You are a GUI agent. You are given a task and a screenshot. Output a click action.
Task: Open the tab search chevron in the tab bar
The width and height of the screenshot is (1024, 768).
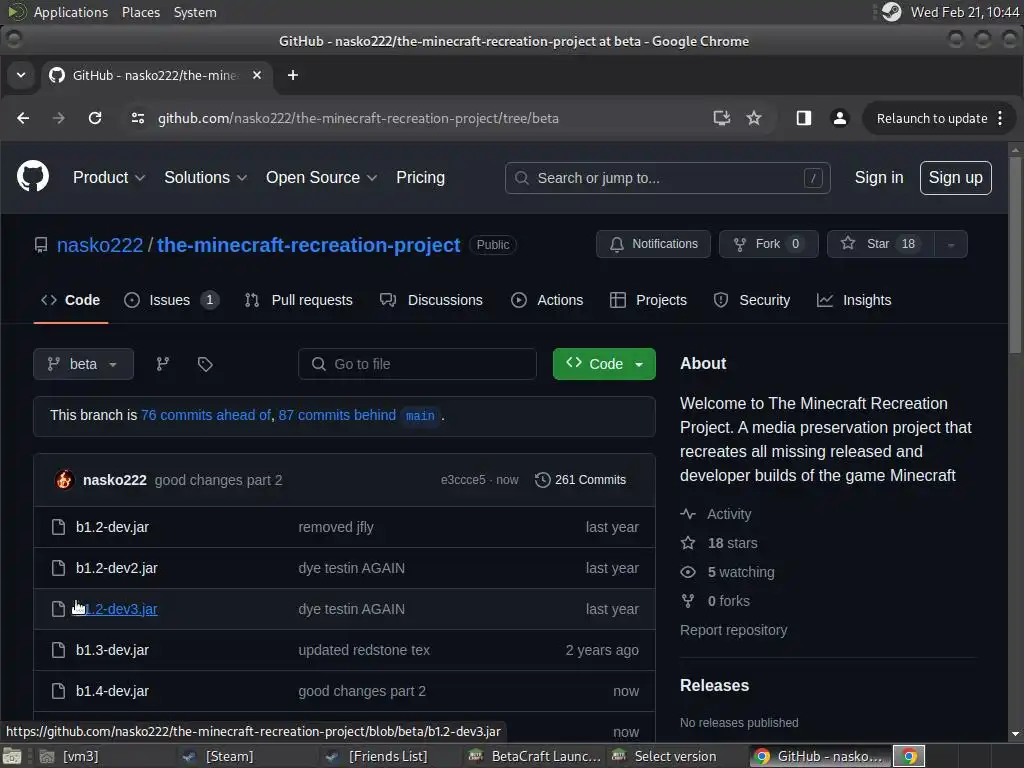click(22, 75)
